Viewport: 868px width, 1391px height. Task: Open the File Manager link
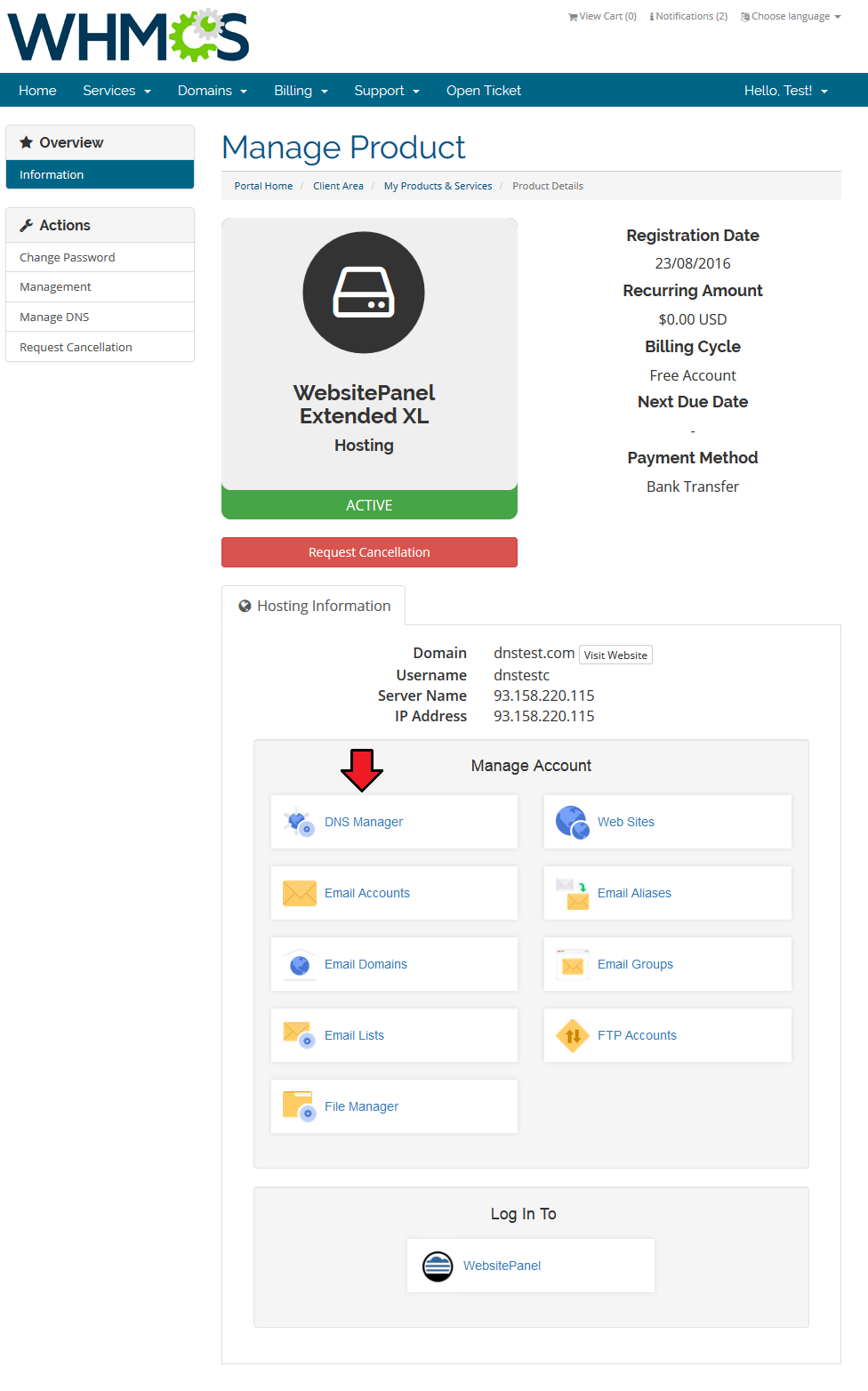pyautogui.click(x=361, y=1106)
